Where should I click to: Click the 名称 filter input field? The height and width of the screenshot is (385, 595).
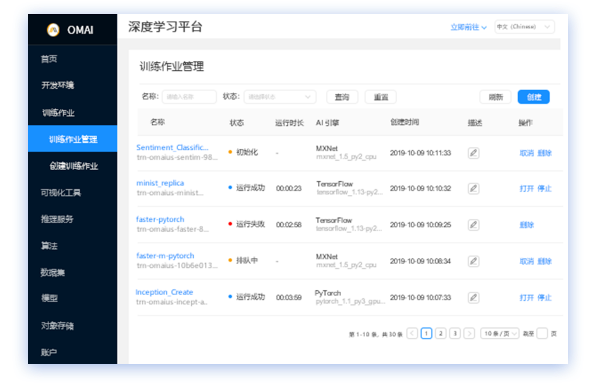tap(189, 97)
